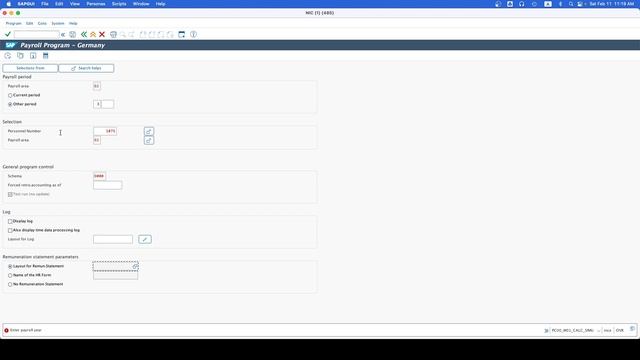Open the transaction info dropdown in status bar

[599, 331]
